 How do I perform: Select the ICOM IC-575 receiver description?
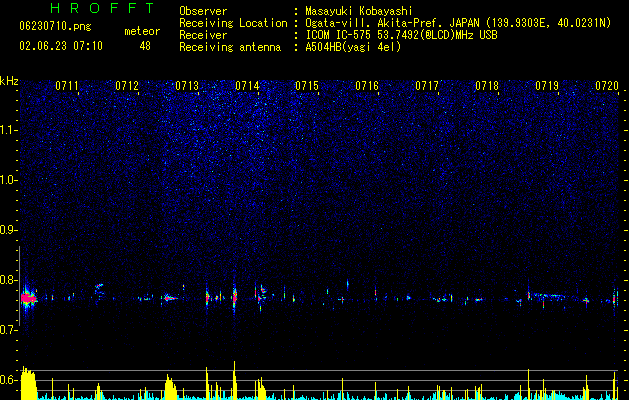(x=401, y=35)
